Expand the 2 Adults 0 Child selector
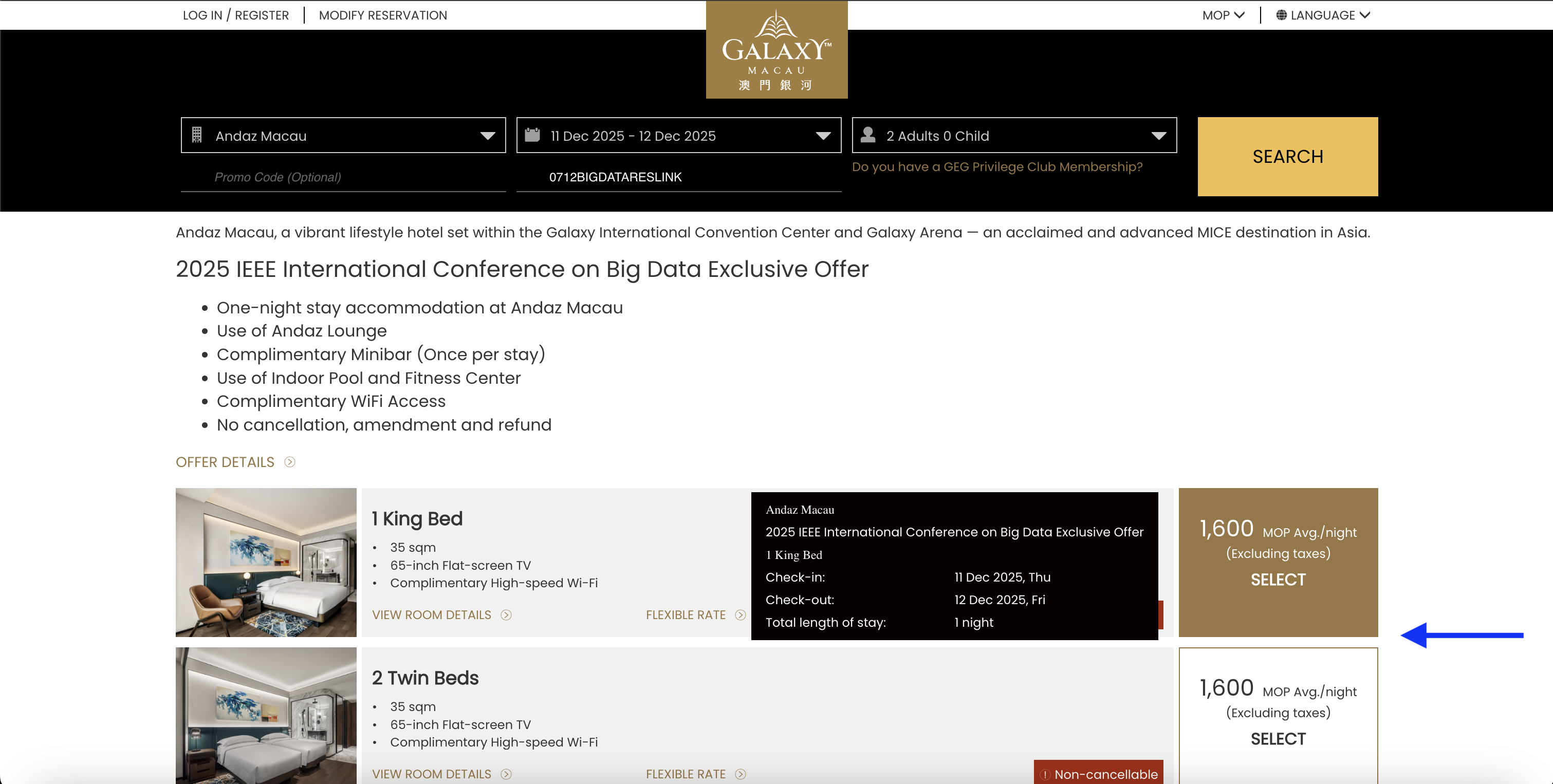Viewport: 1553px width, 784px height. click(1014, 135)
